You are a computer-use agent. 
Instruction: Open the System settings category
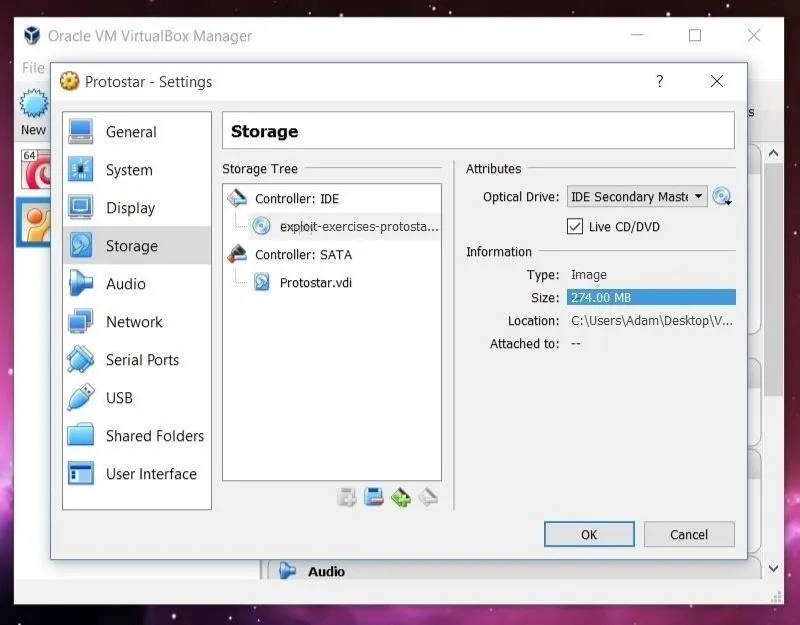[x=137, y=170]
